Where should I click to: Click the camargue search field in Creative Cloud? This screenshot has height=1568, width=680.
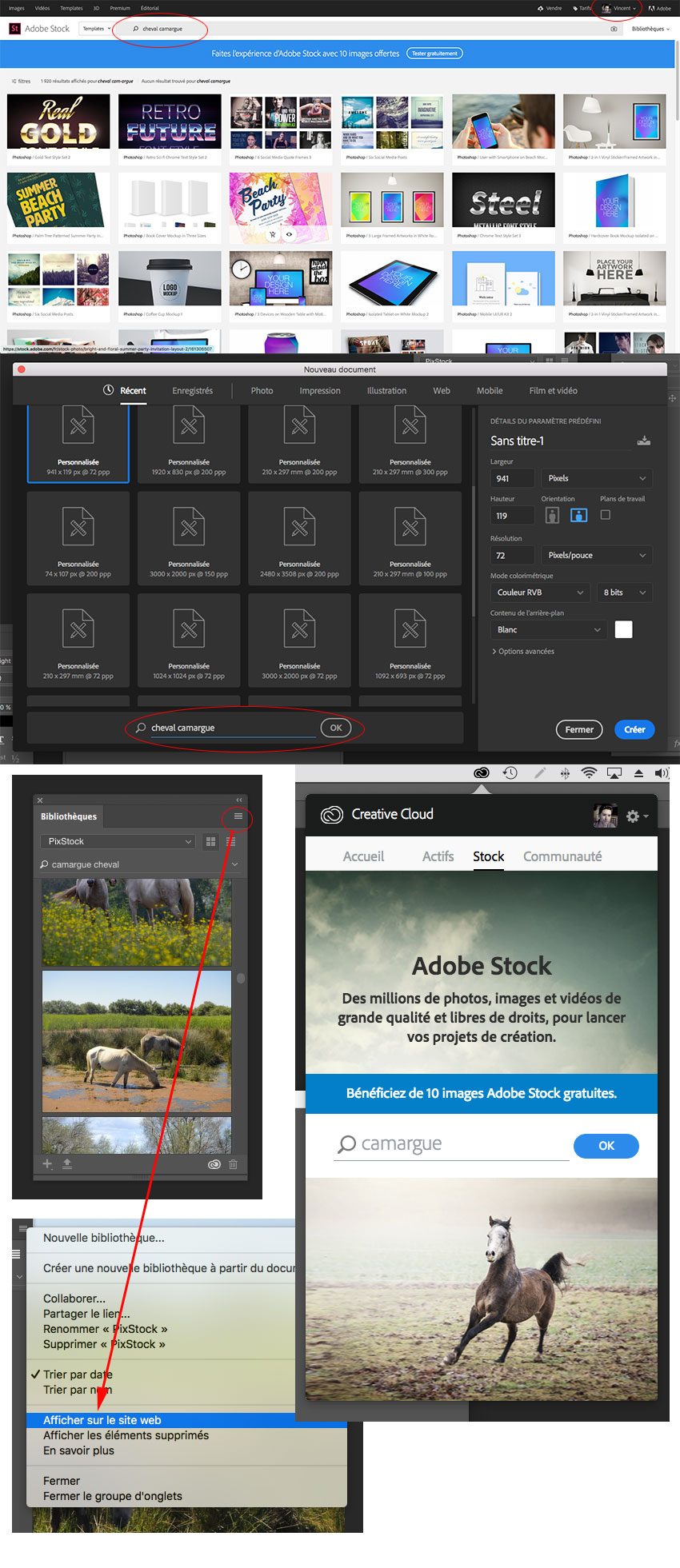tap(452, 1144)
